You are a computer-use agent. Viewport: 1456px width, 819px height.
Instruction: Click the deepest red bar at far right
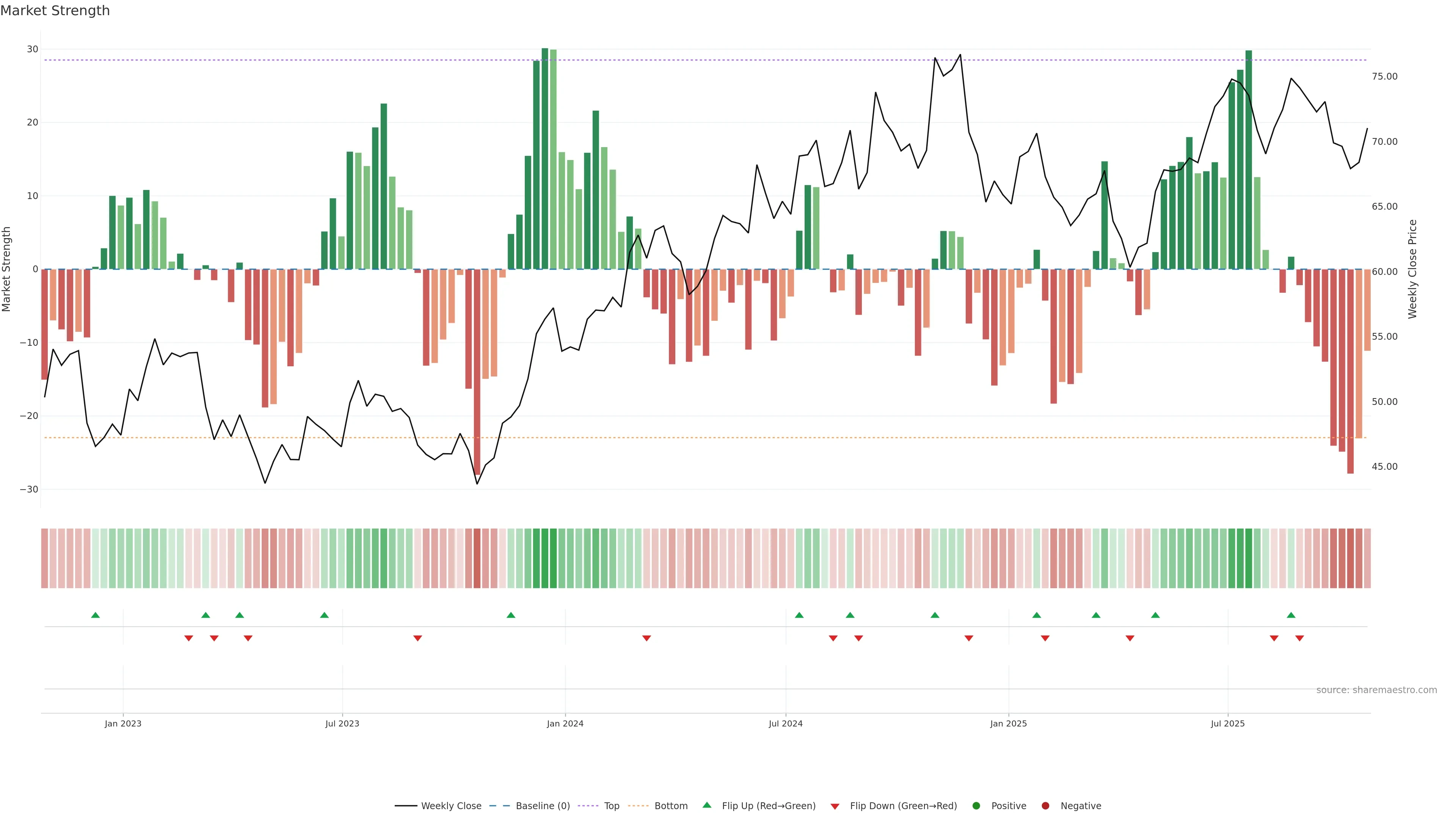[1350, 371]
